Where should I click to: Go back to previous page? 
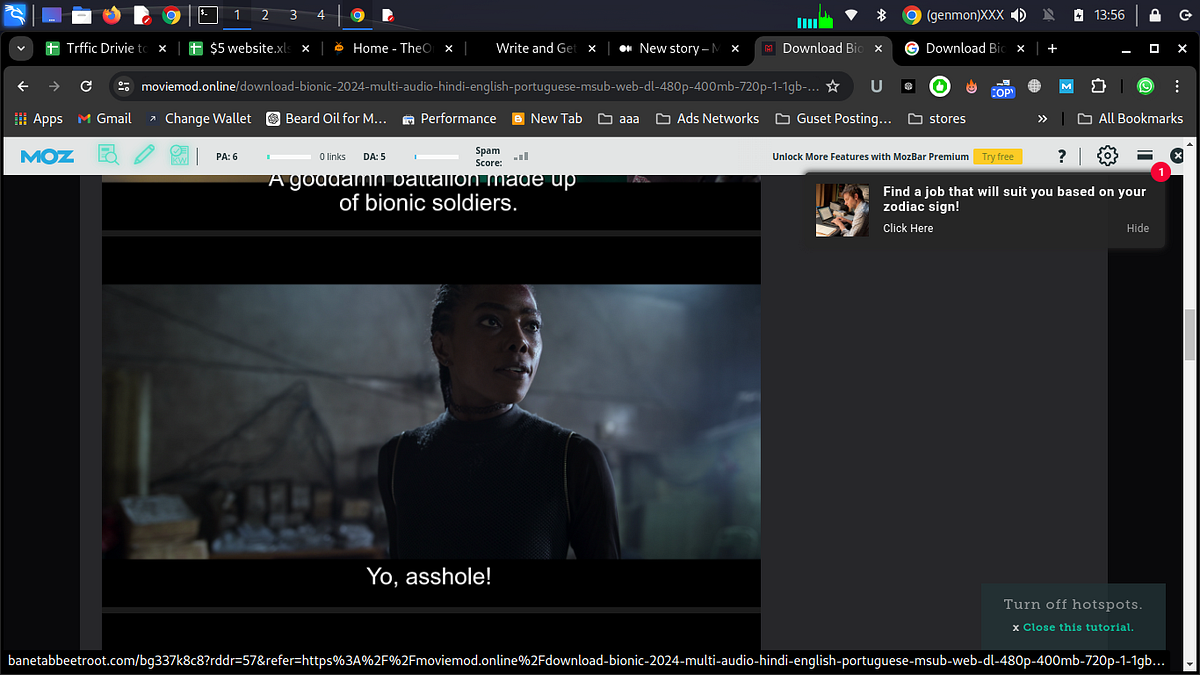point(23,87)
